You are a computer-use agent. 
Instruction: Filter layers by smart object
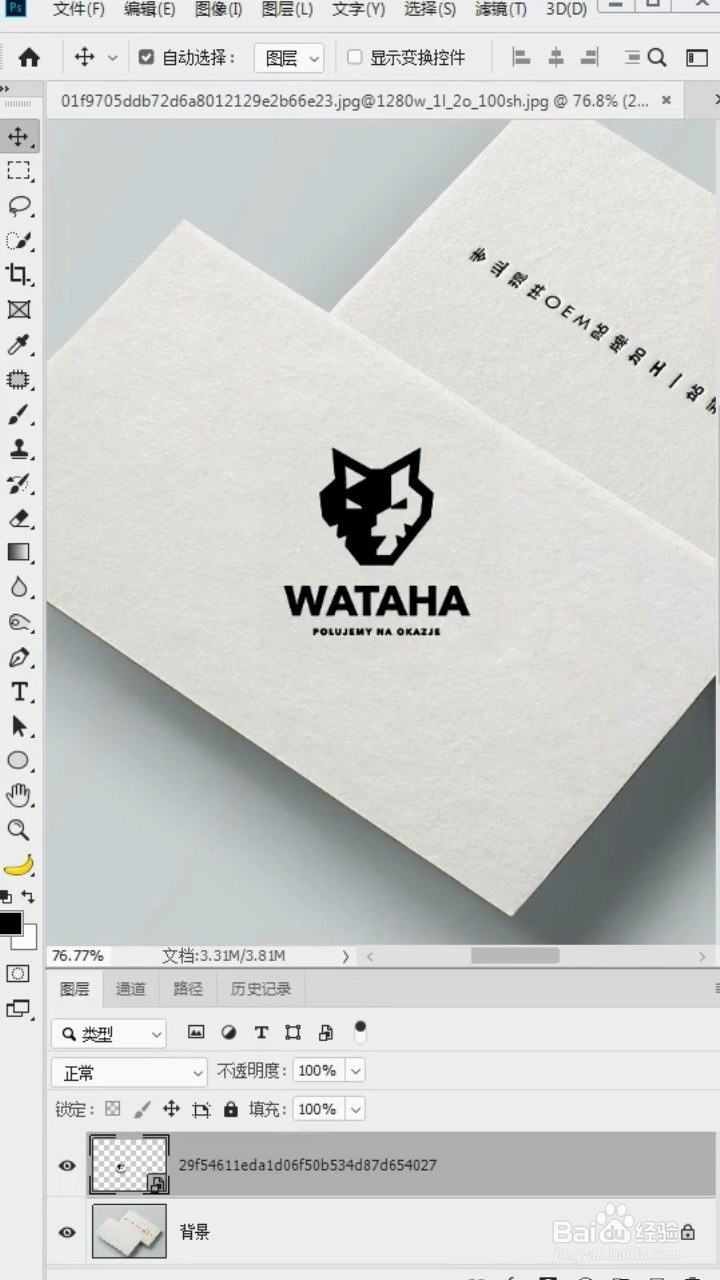pos(326,1033)
